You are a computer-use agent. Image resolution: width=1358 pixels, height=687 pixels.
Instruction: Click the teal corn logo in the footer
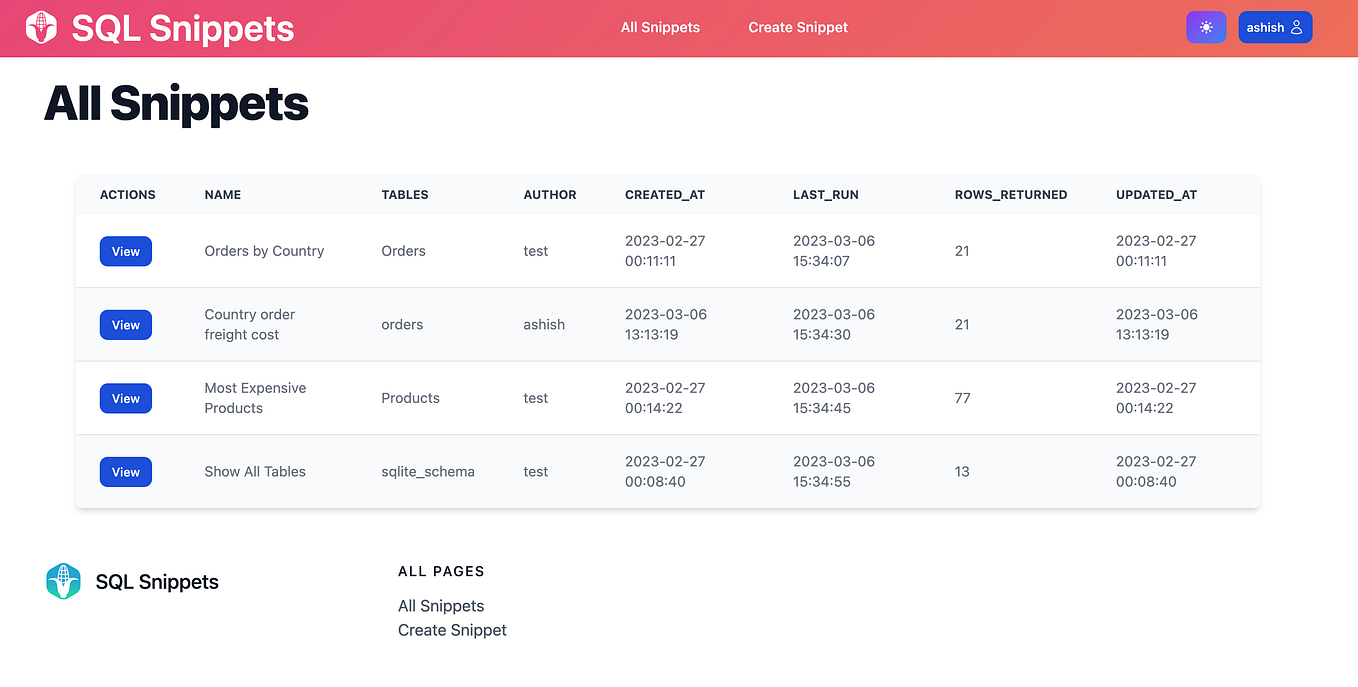tap(63, 581)
